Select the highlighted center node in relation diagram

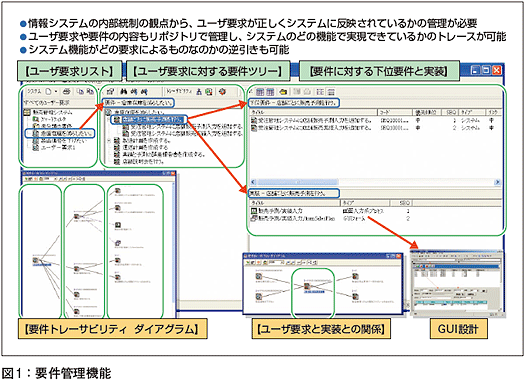point(307,286)
